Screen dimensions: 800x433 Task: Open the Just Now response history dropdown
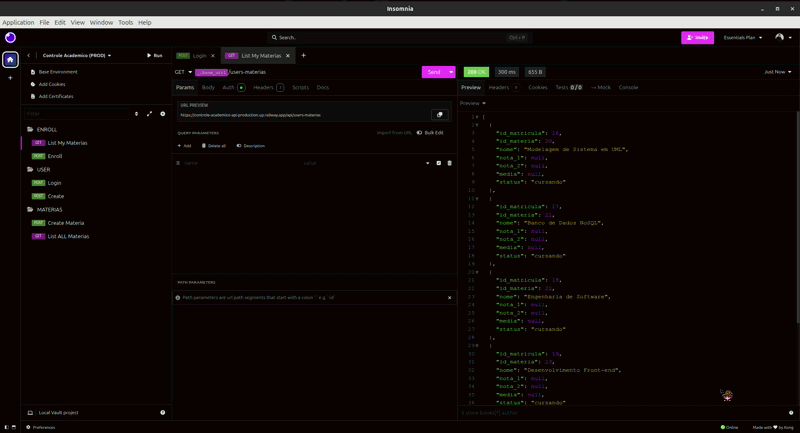pos(778,72)
